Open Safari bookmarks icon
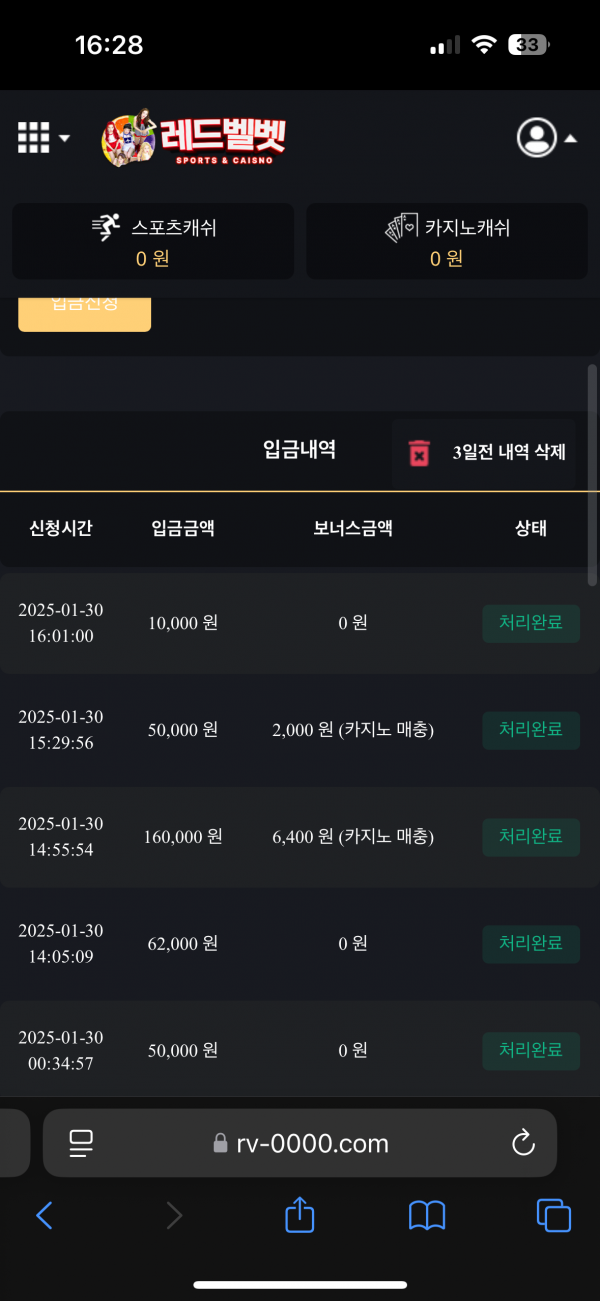Viewport: 600px width, 1301px height. 427,1215
